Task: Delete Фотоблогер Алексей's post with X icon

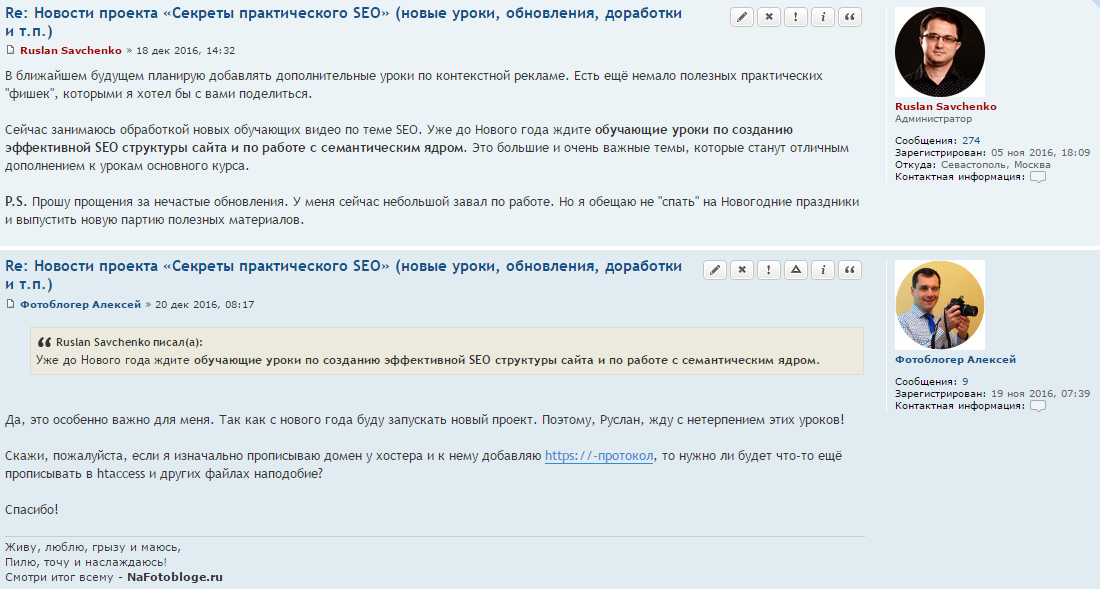Action: click(x=742, y=270)
